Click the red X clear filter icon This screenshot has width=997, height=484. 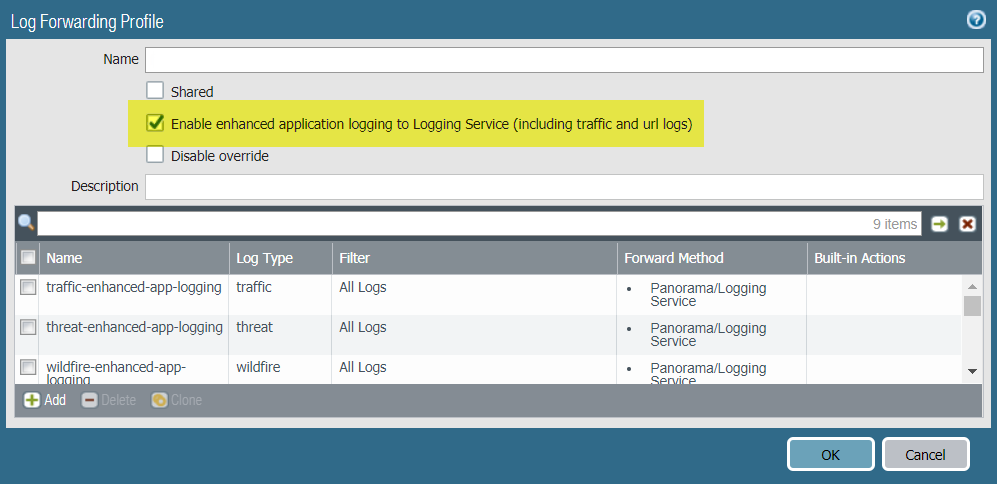(967, 224)
